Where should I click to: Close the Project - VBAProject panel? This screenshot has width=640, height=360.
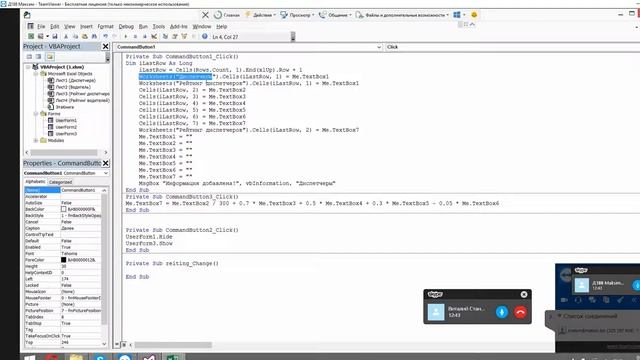coord(105,47)
